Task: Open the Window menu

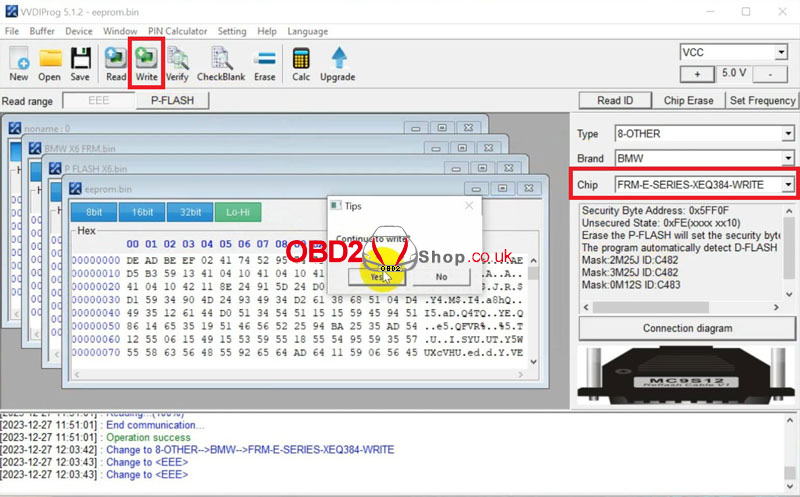Action: (x=120, y=31)
